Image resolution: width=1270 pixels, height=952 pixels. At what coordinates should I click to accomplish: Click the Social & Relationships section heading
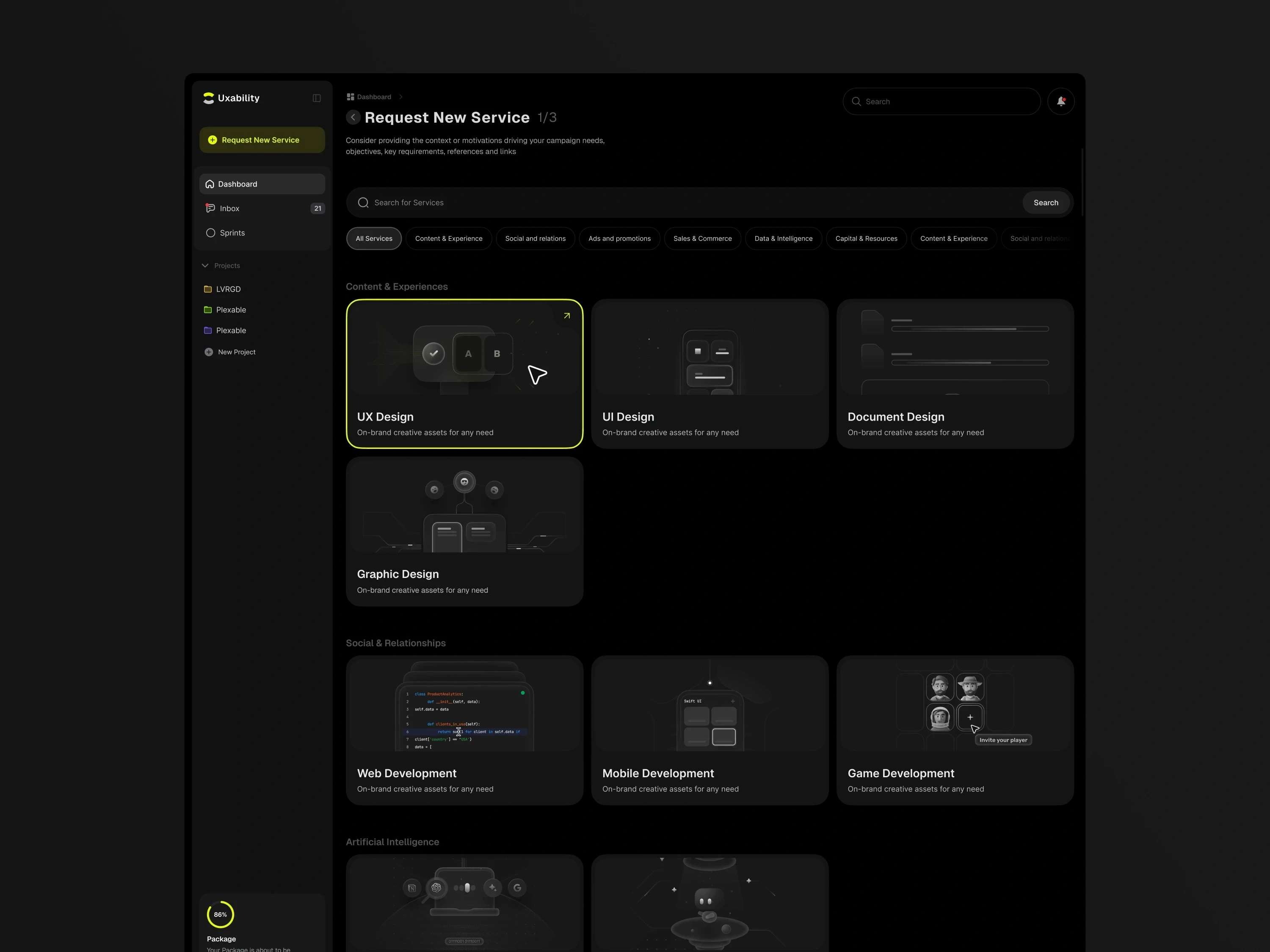coord(395,643)
